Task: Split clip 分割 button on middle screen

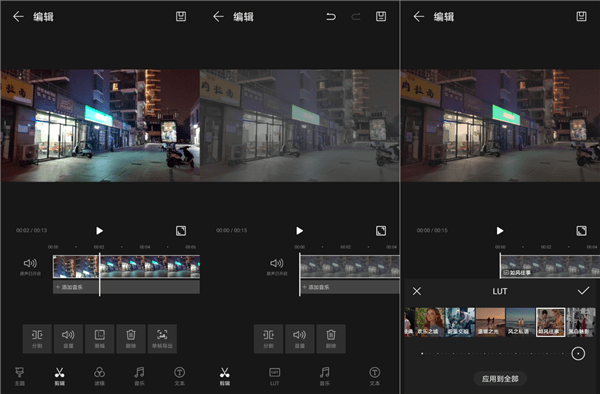Action: [268, 339]
